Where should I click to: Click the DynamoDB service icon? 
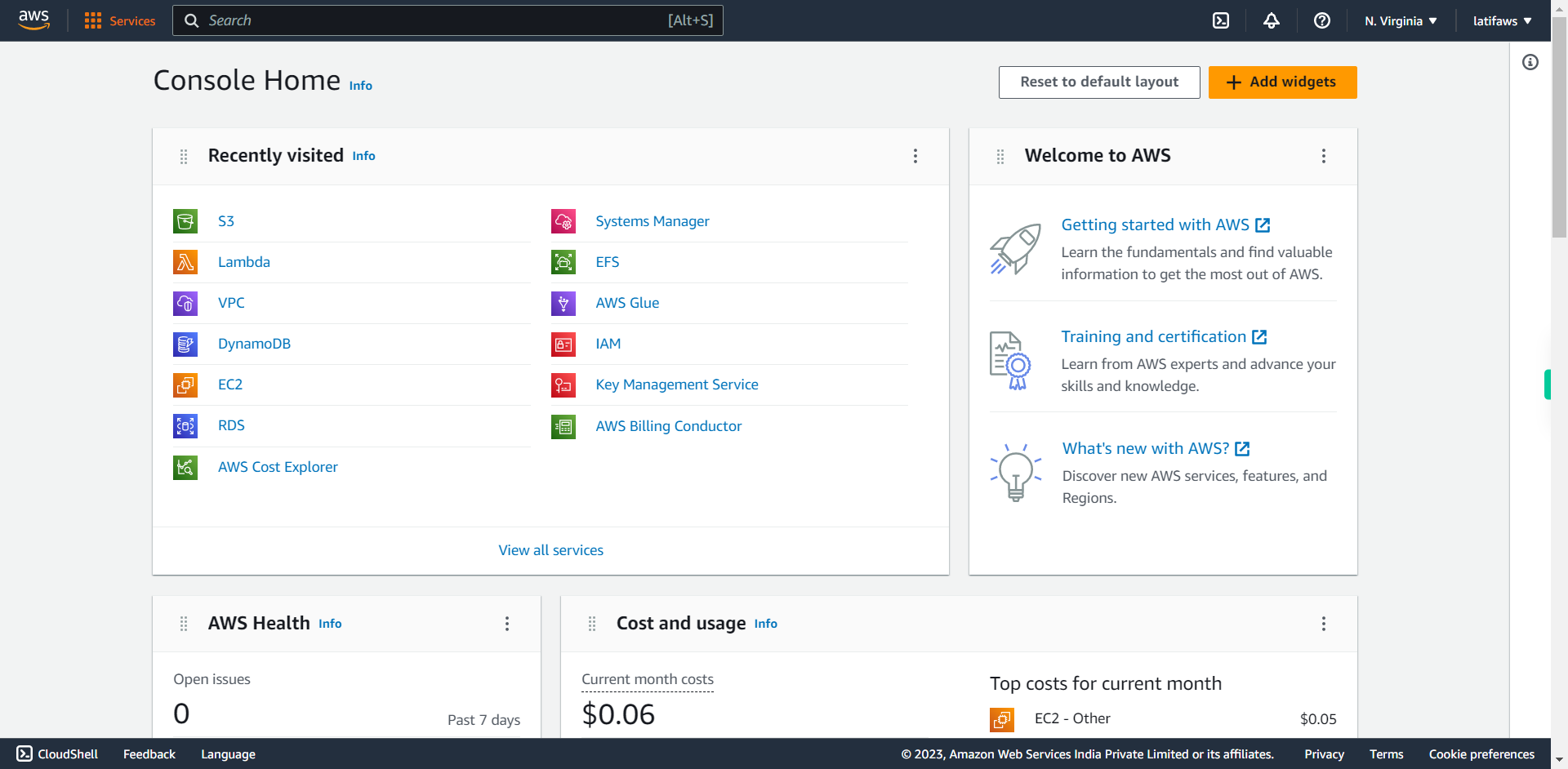pos(185,344)
